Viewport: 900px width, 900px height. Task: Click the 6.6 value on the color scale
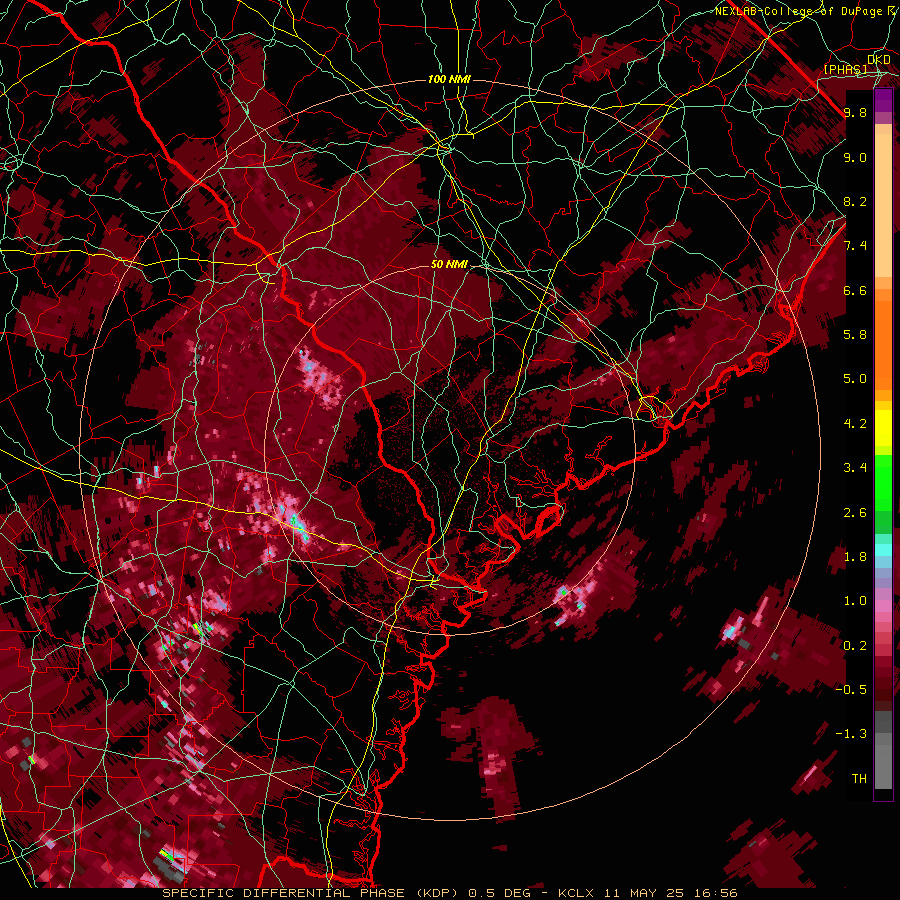coord(855,290)
